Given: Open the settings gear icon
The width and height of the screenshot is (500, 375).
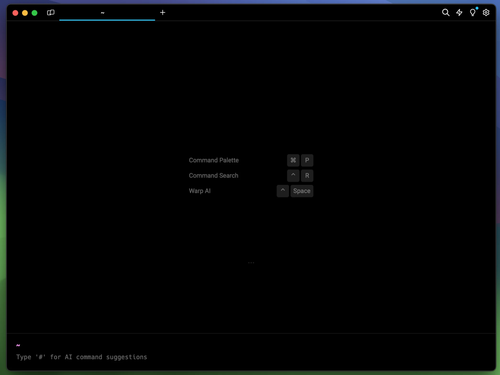Looking at the screenshot, I should pyautogui.click(x=486, y=13).
